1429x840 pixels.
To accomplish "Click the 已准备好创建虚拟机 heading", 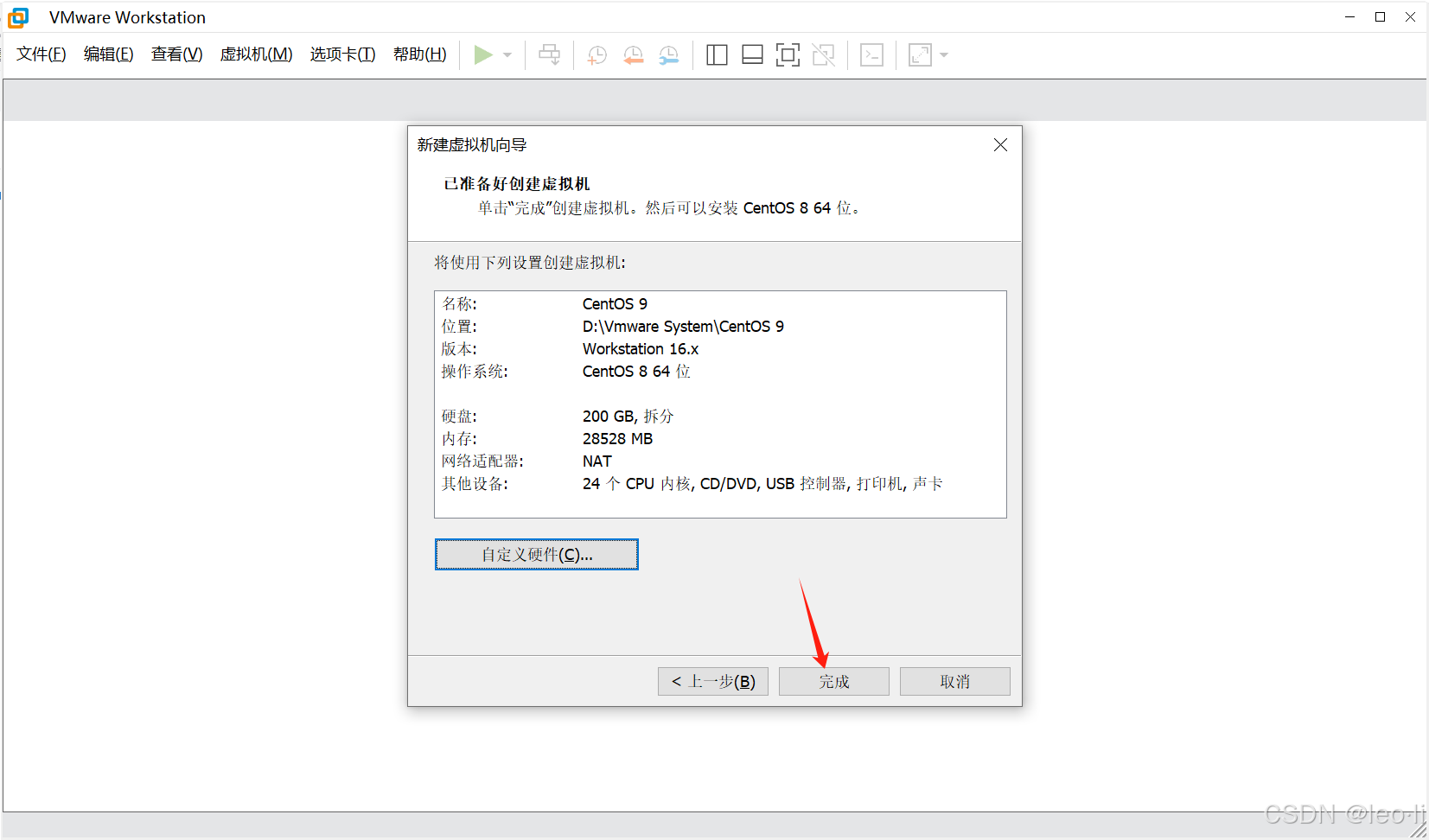I will point(517,184).
